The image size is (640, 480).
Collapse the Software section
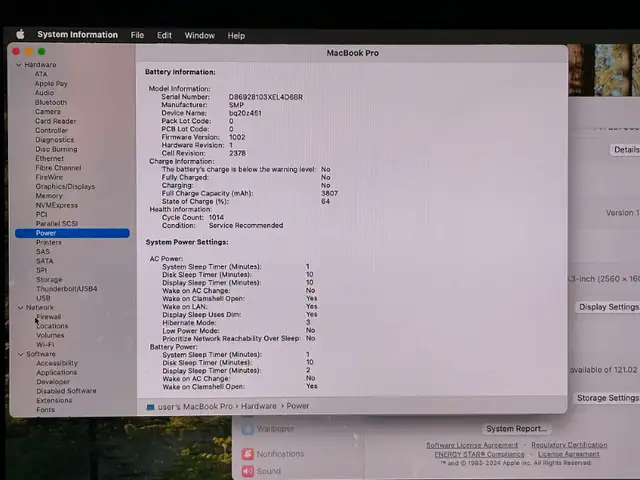[x=20, y=354]
